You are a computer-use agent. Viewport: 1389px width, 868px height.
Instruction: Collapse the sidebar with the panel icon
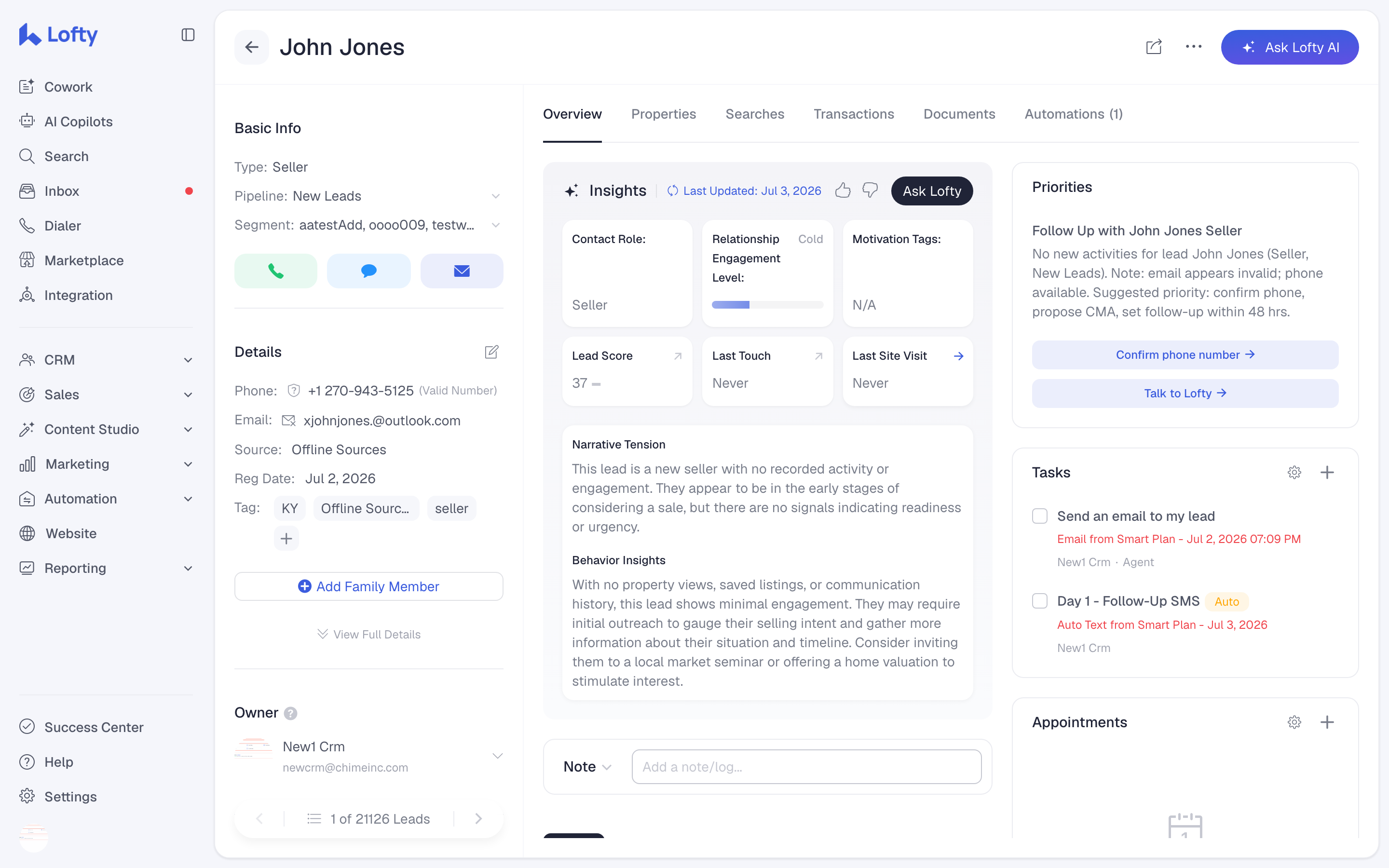pyautogui.click(x=188, y=35)
